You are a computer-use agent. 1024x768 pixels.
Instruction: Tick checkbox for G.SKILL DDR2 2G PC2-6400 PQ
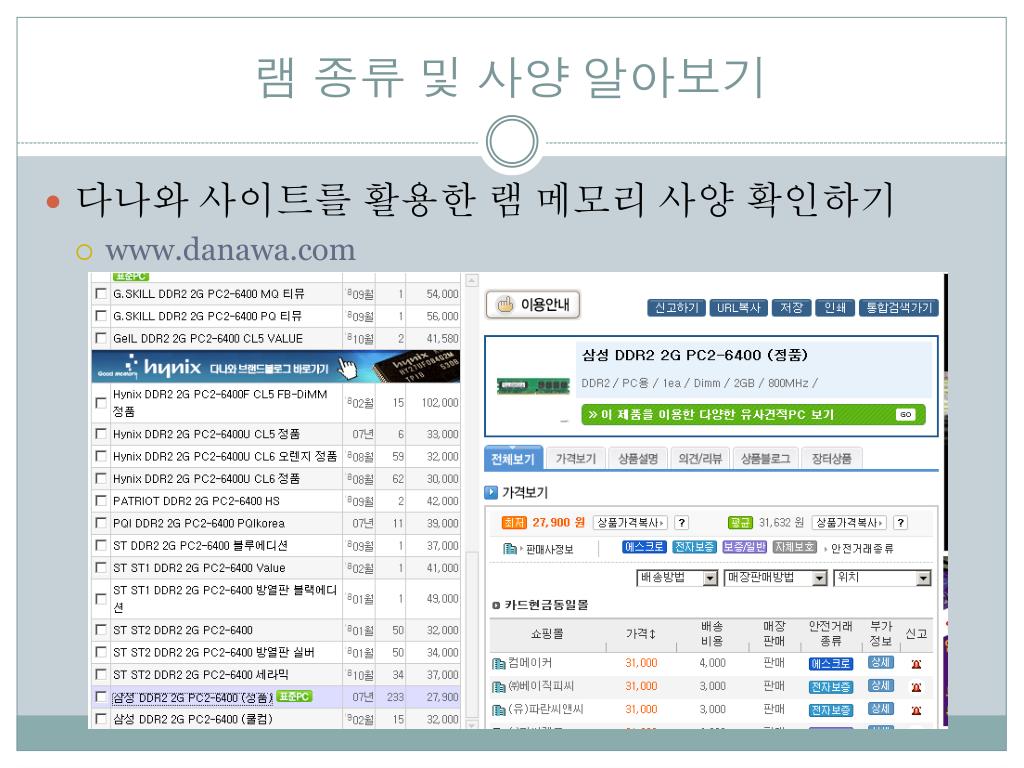101,316
